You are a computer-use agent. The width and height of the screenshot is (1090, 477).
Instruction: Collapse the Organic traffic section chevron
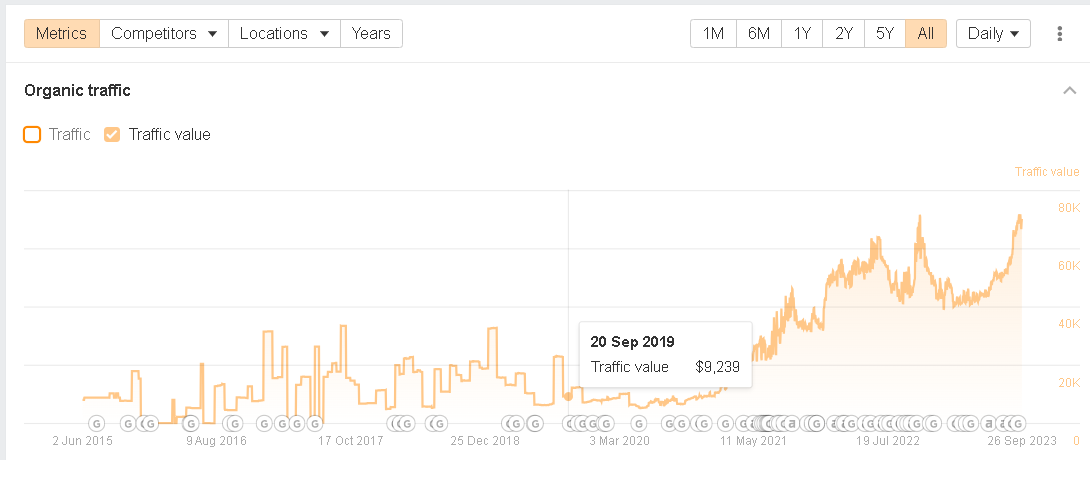coord(1070,91)
